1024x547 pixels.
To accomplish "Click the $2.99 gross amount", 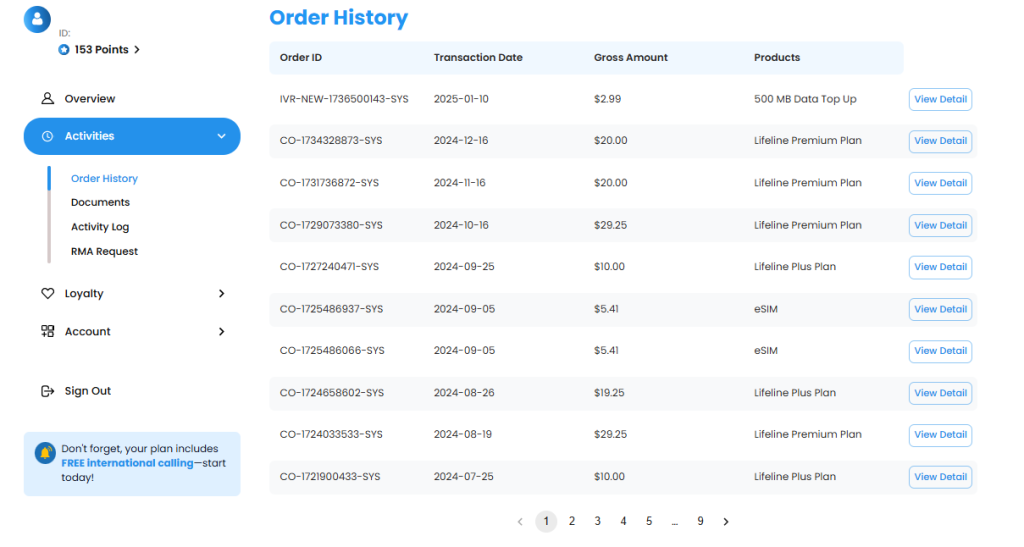I will (x=607, y=99).
